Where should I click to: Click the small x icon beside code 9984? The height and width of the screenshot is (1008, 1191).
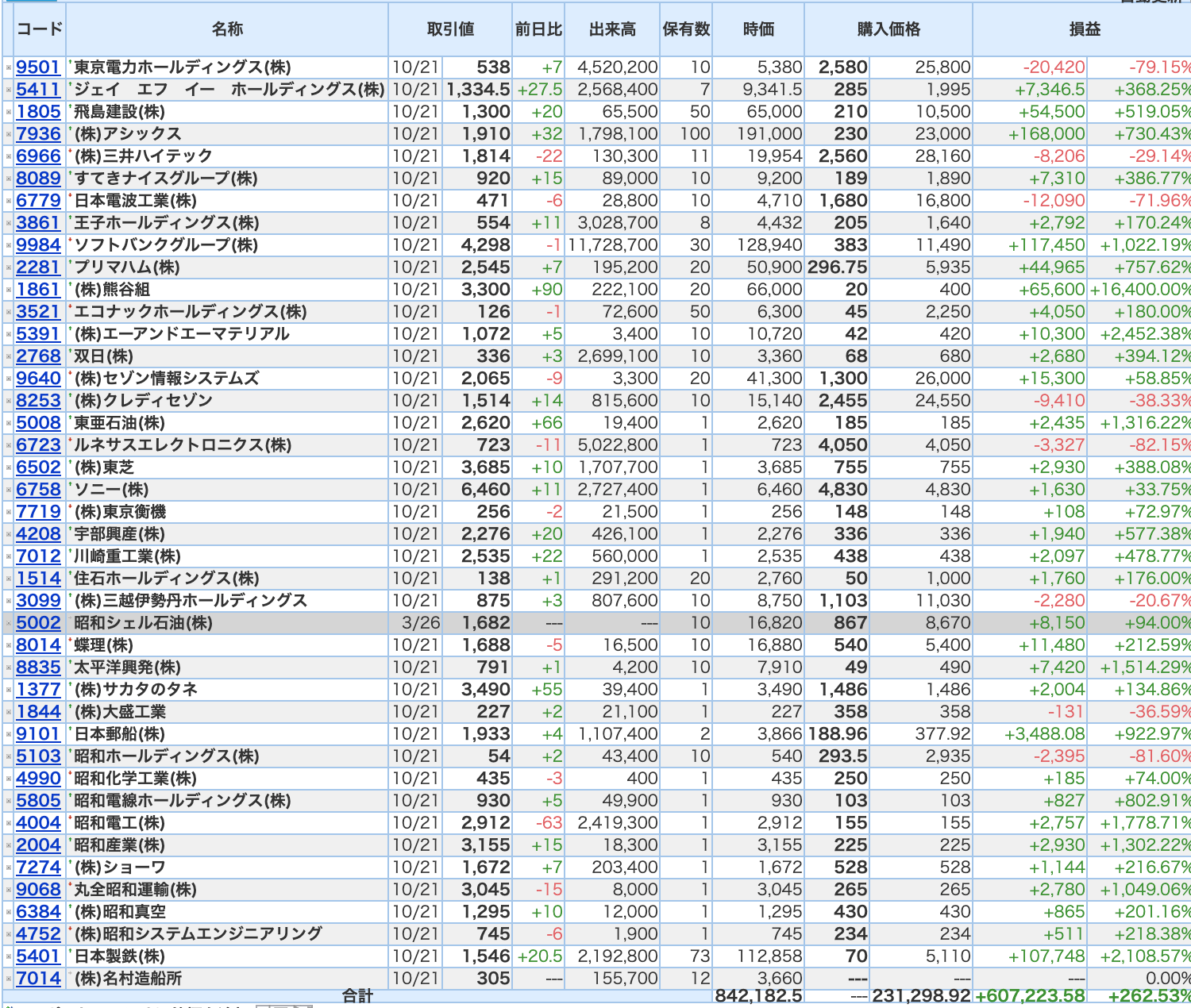coord(9,246)
